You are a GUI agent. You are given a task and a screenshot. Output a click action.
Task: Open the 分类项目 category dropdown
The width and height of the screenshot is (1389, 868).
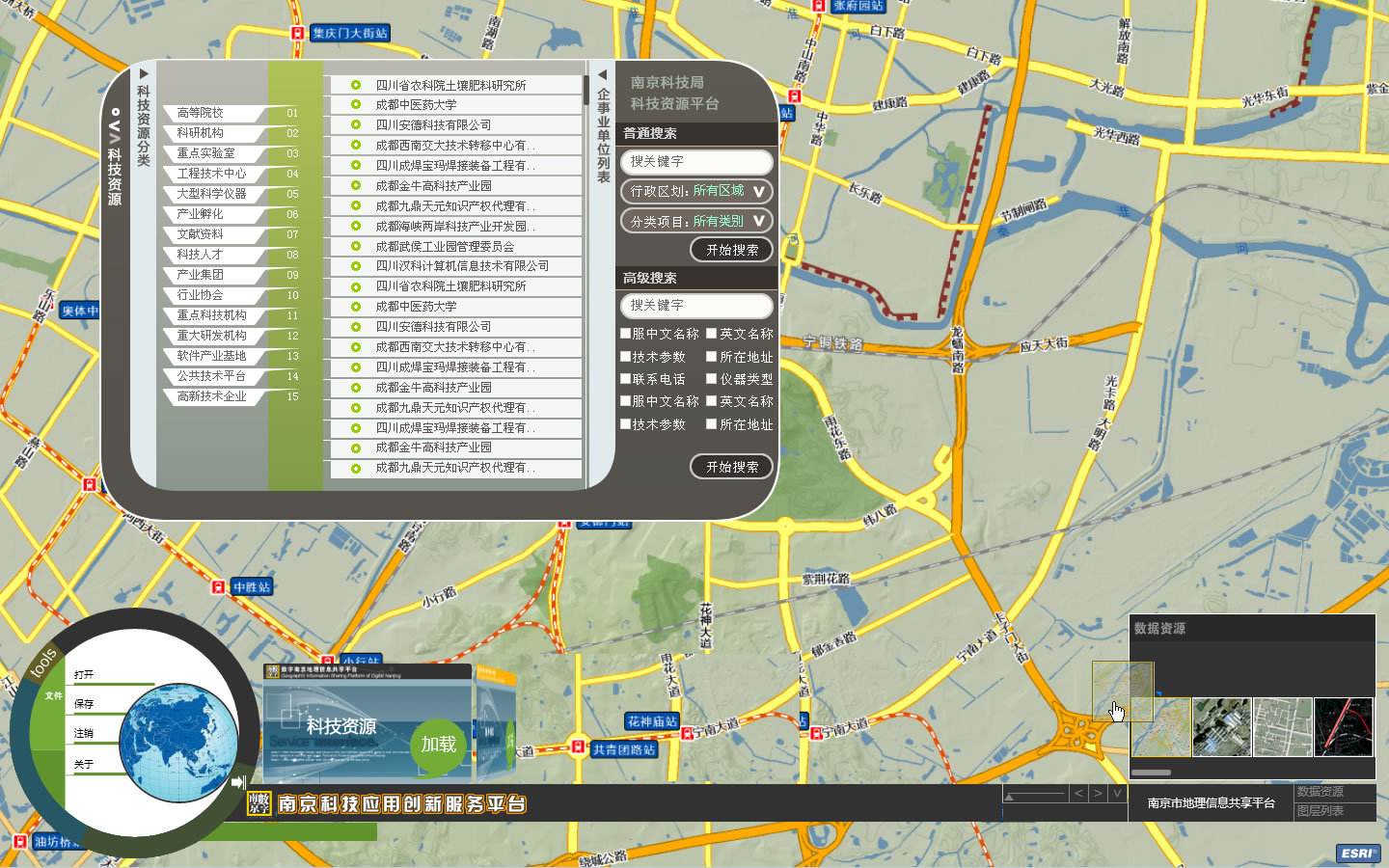[696, 221]
